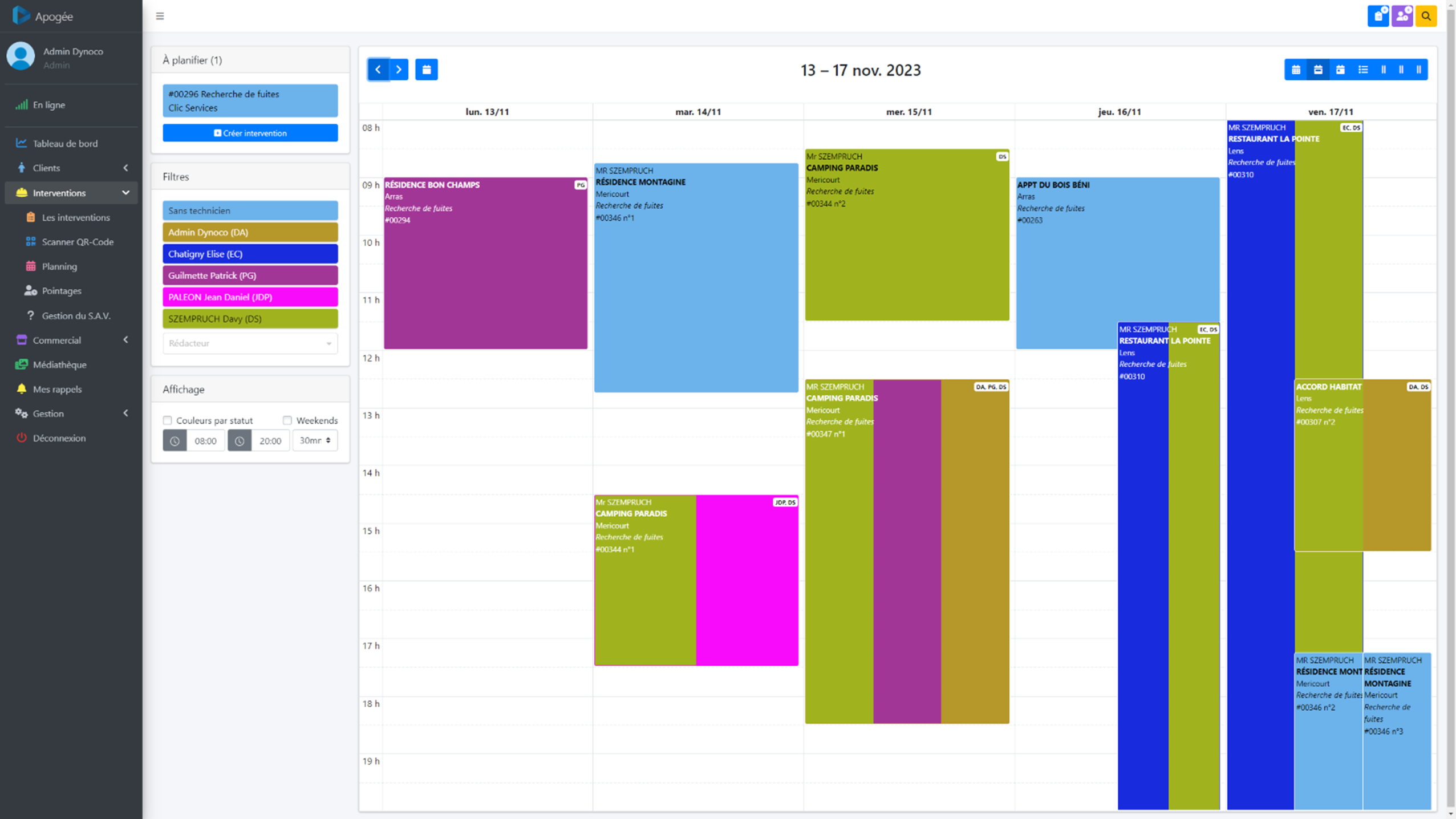Click the Interventions menu item
Image resolution: width=1456 pixels, height=819 pixels.
tap(70, 193)
